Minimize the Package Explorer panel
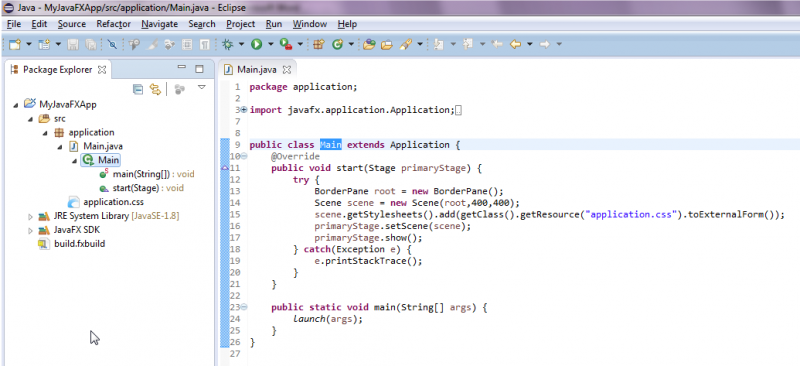Screen dimensions: 800x366 tap(182, 67)
